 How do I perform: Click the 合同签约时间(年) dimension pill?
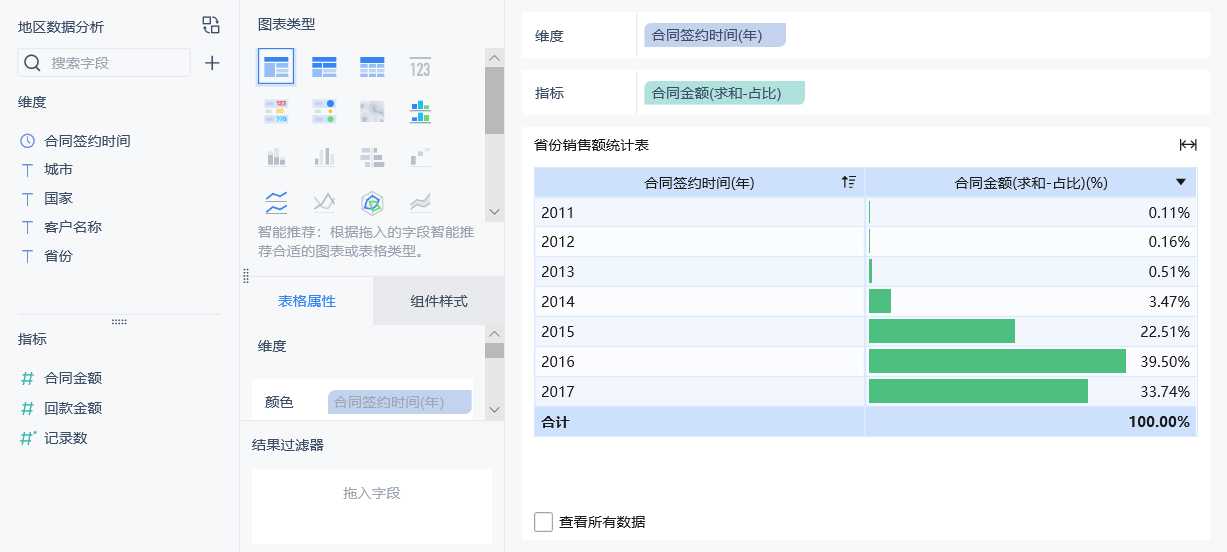click(714, 35)
